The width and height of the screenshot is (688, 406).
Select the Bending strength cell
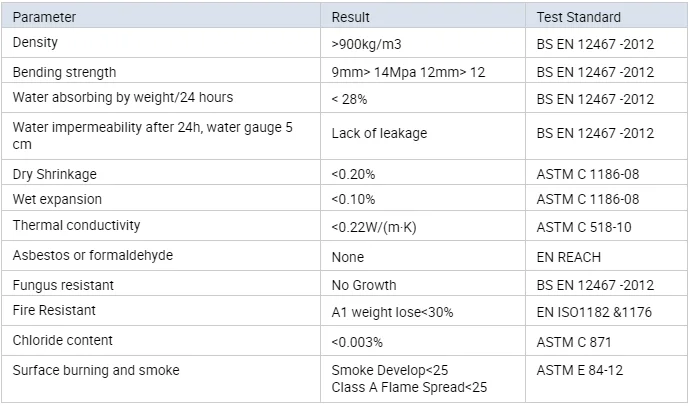64,72
